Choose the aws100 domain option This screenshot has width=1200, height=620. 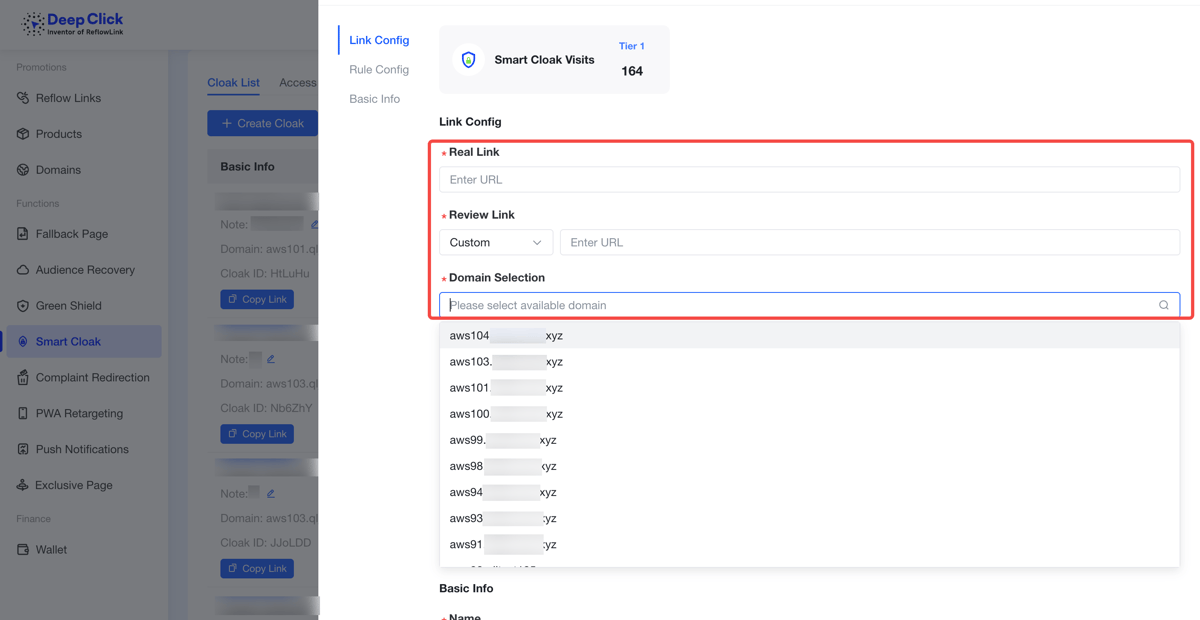(809, 414)
